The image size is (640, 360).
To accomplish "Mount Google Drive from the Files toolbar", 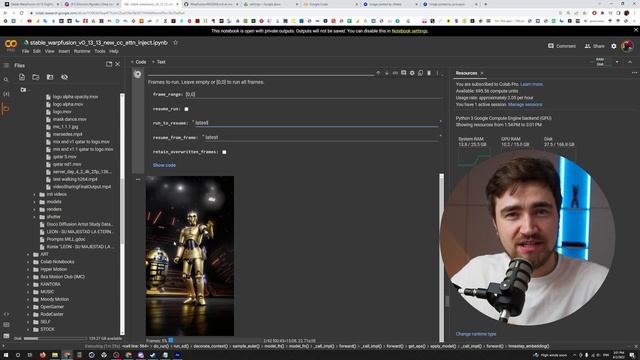I will tap(50, 77).
